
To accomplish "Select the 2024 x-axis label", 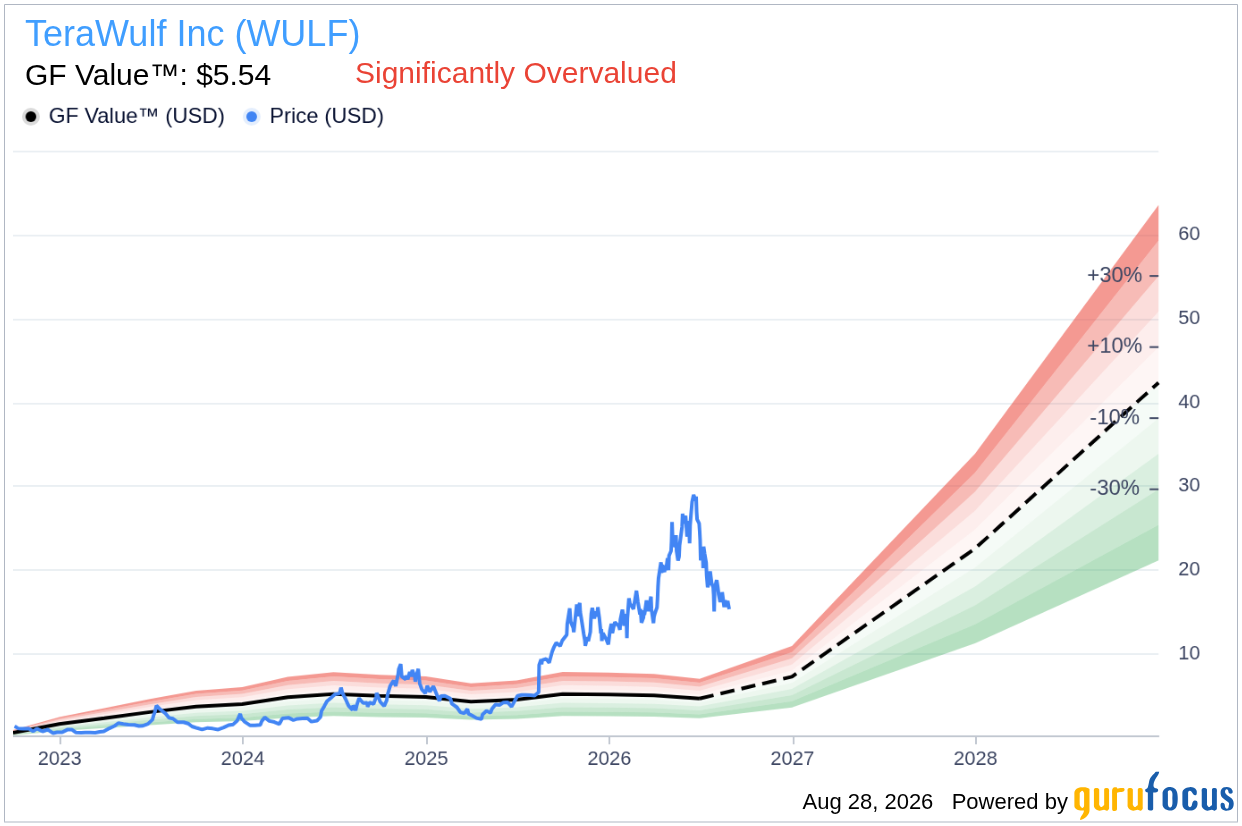I will click(243, 759).
